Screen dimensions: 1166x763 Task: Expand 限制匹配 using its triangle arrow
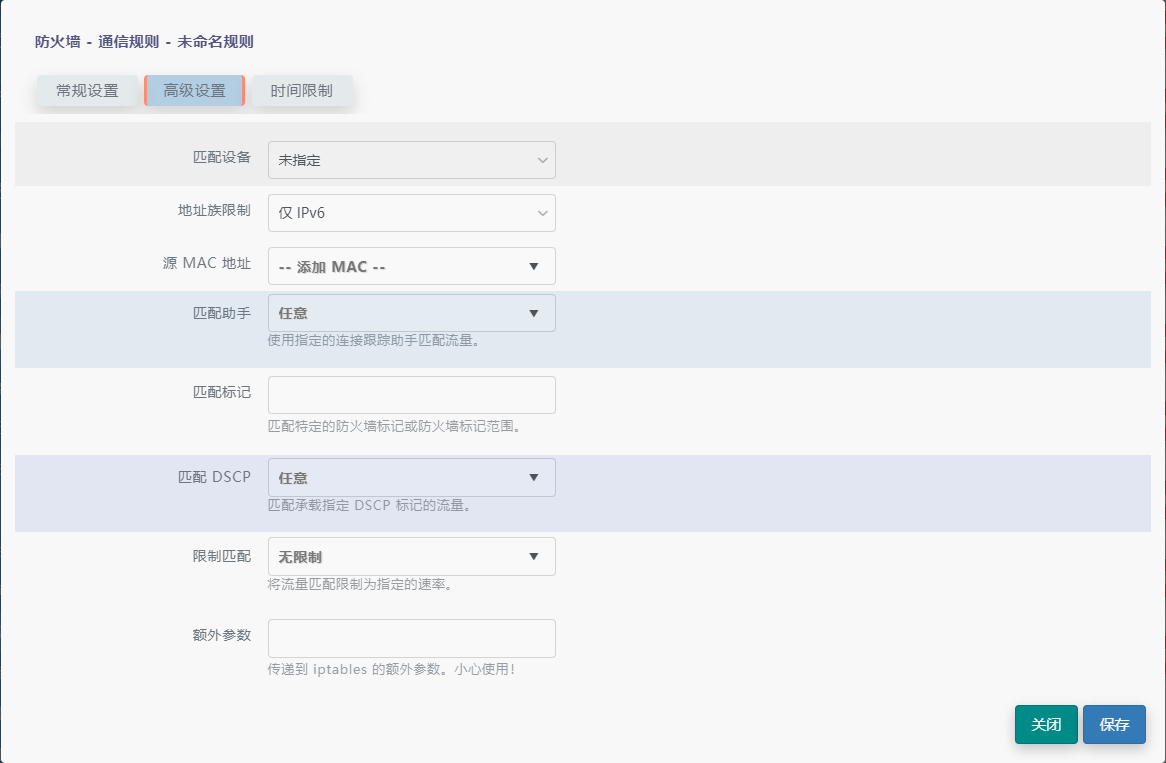pos(533,557)
